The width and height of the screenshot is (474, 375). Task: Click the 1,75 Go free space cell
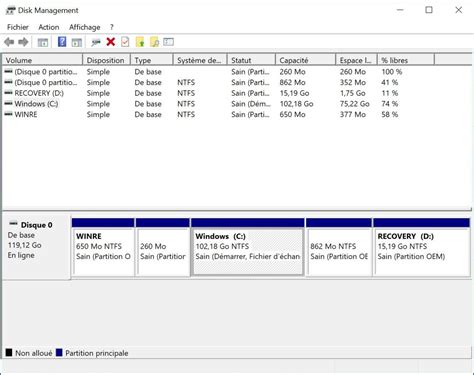pos(352,93)
